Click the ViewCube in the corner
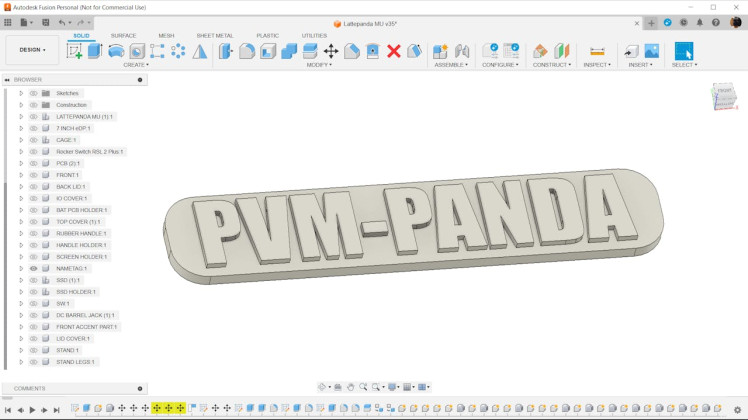This screenshot has height=420, width=748. [724, 96]
